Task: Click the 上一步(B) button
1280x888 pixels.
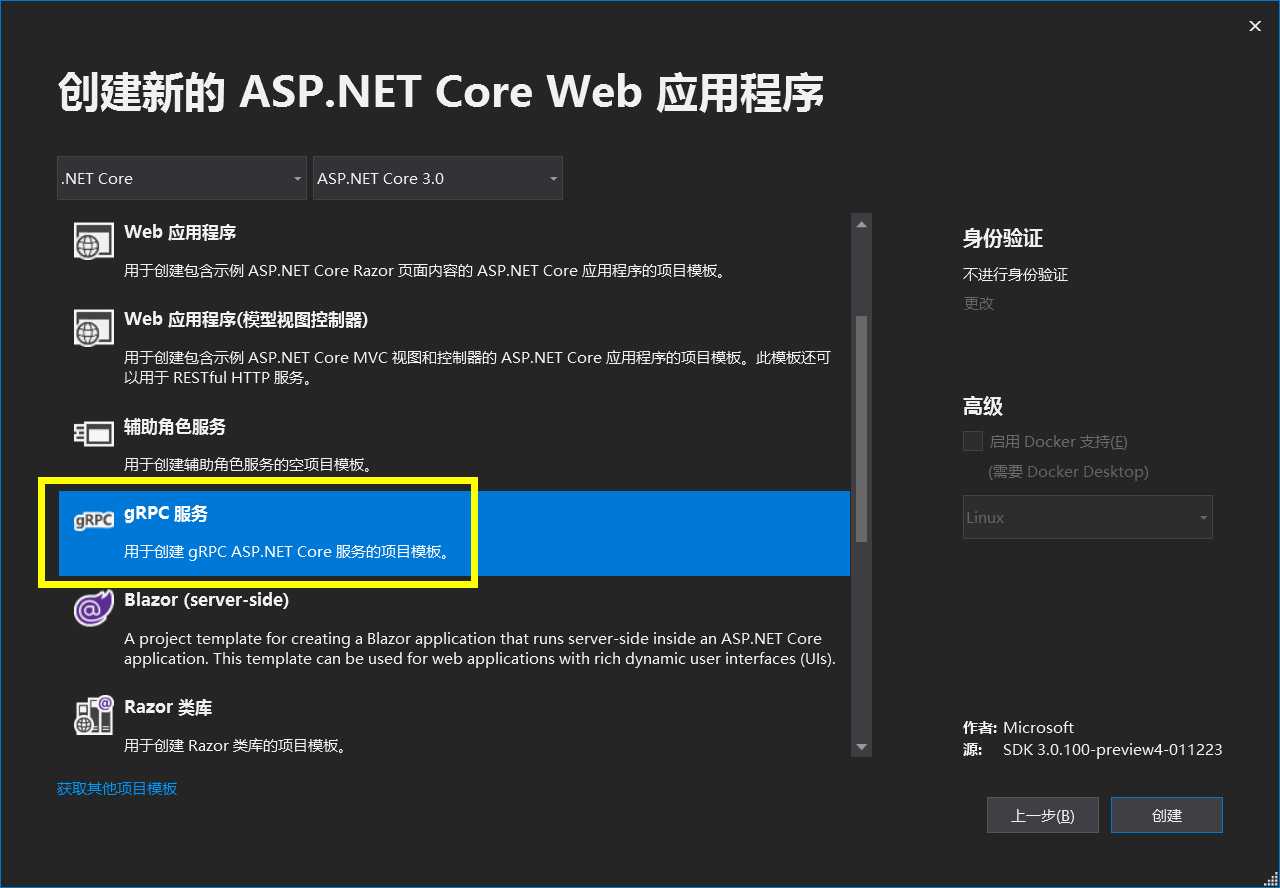Action: [x=1043, y=815]
